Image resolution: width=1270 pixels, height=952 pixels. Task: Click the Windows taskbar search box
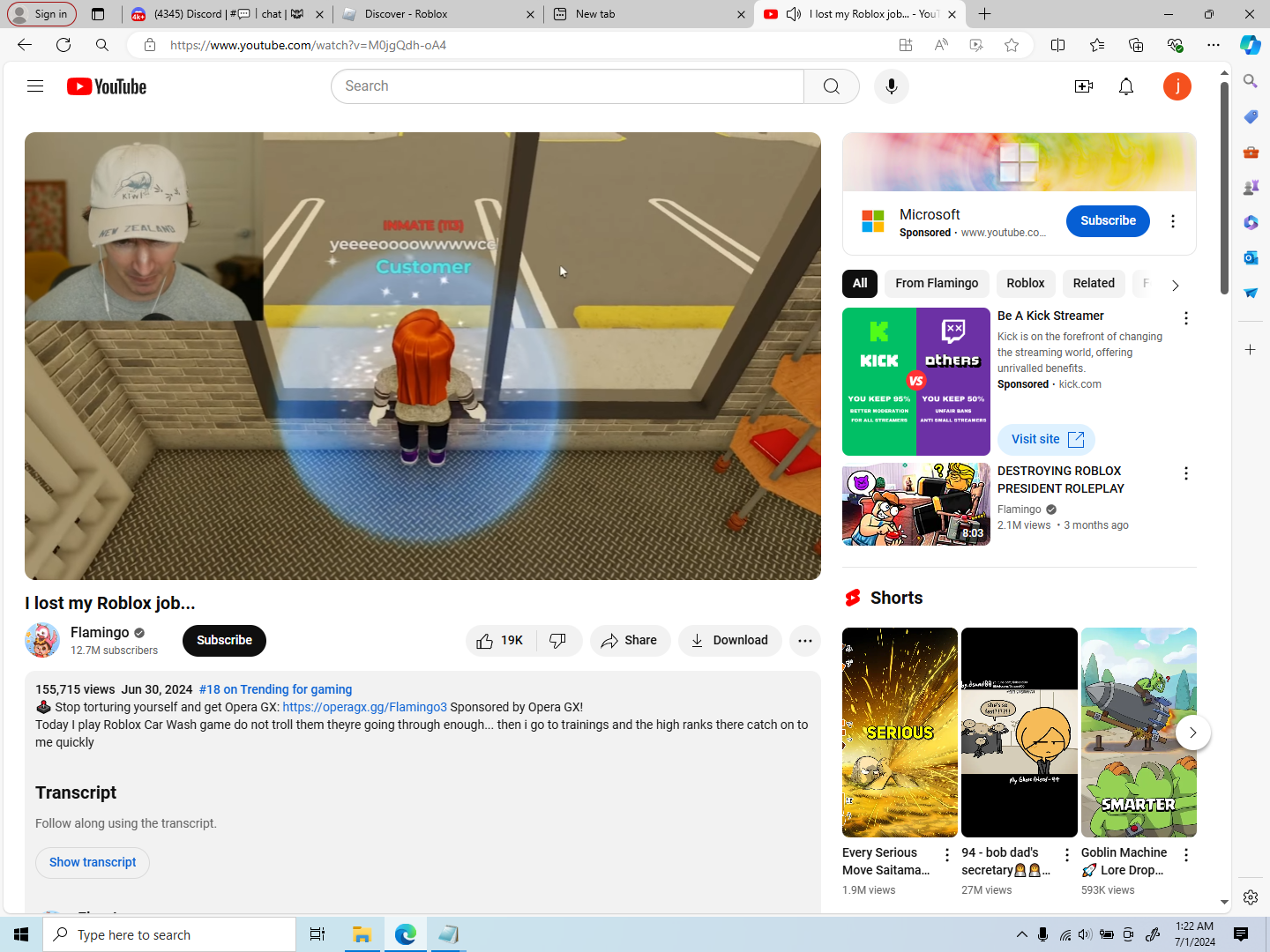click(x=169, y=934)
